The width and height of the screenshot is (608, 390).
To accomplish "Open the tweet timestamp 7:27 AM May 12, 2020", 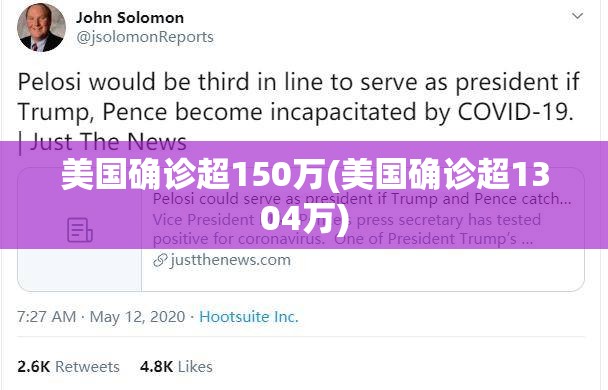I will click(101, 317).
